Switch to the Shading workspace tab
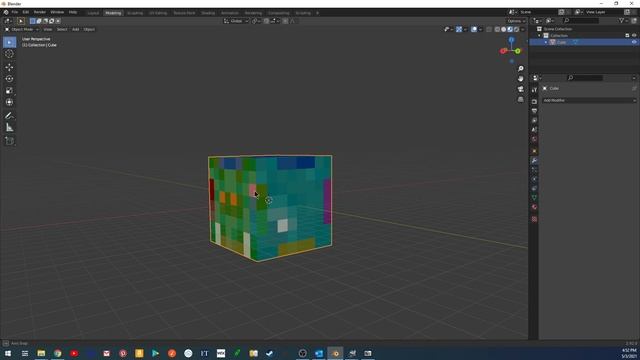The height and width of the screenshot is (360, 640). click(x=208, y=13)
